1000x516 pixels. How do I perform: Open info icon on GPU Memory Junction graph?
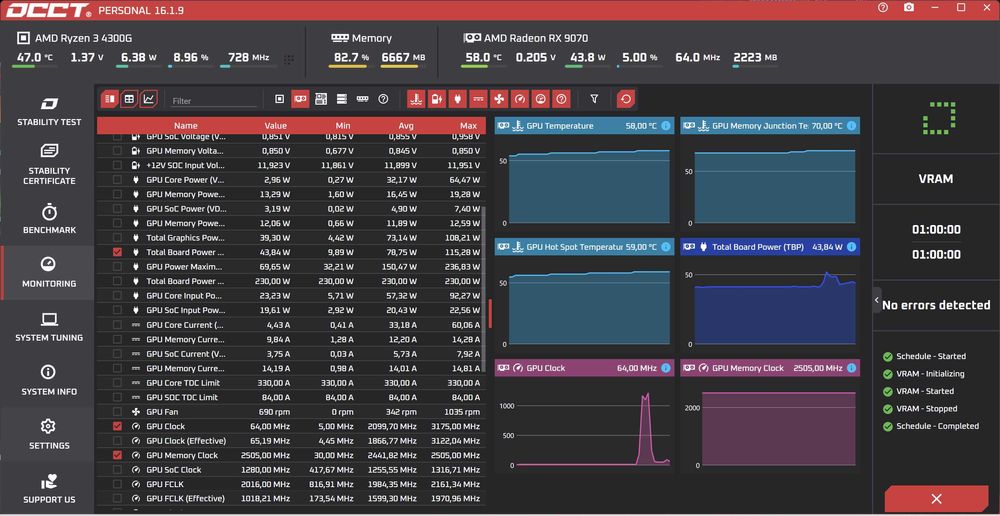851,126
